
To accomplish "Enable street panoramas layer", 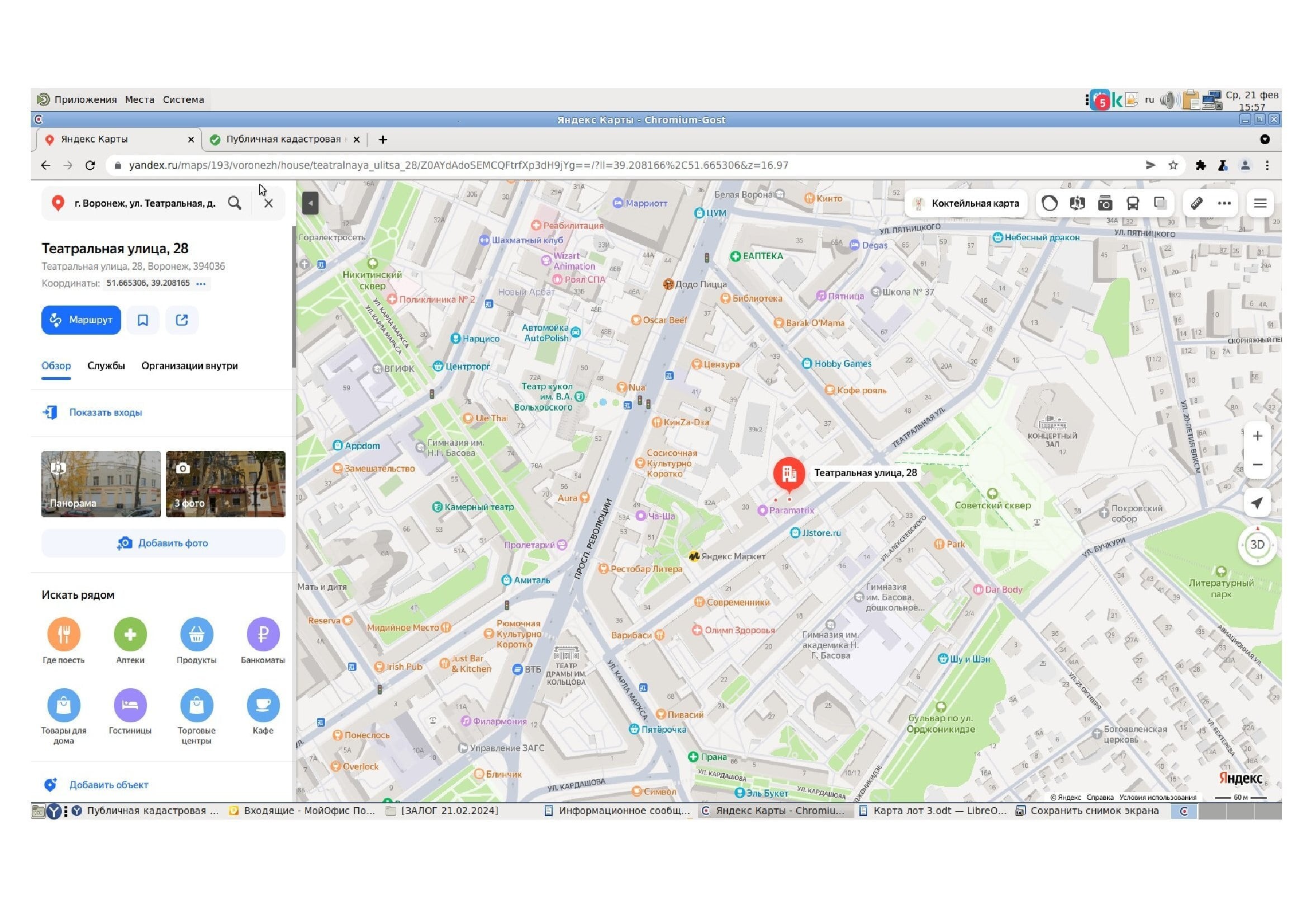I will pyautogui.click(x=1077, y=203).
